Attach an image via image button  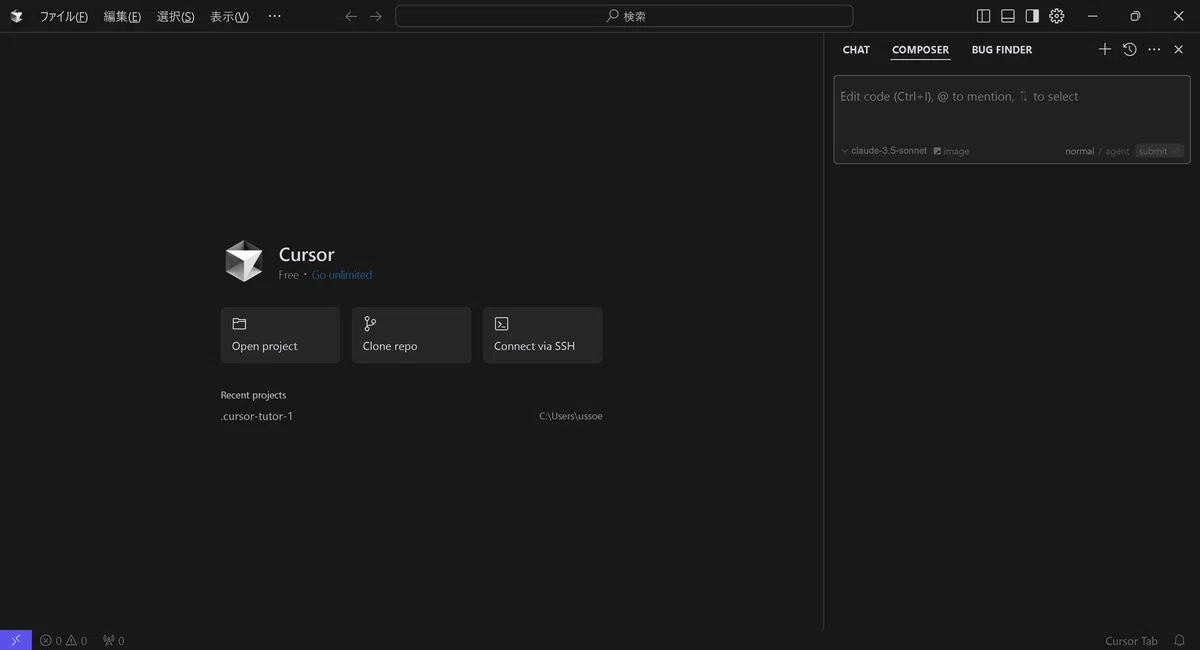(x=951, y=151)
